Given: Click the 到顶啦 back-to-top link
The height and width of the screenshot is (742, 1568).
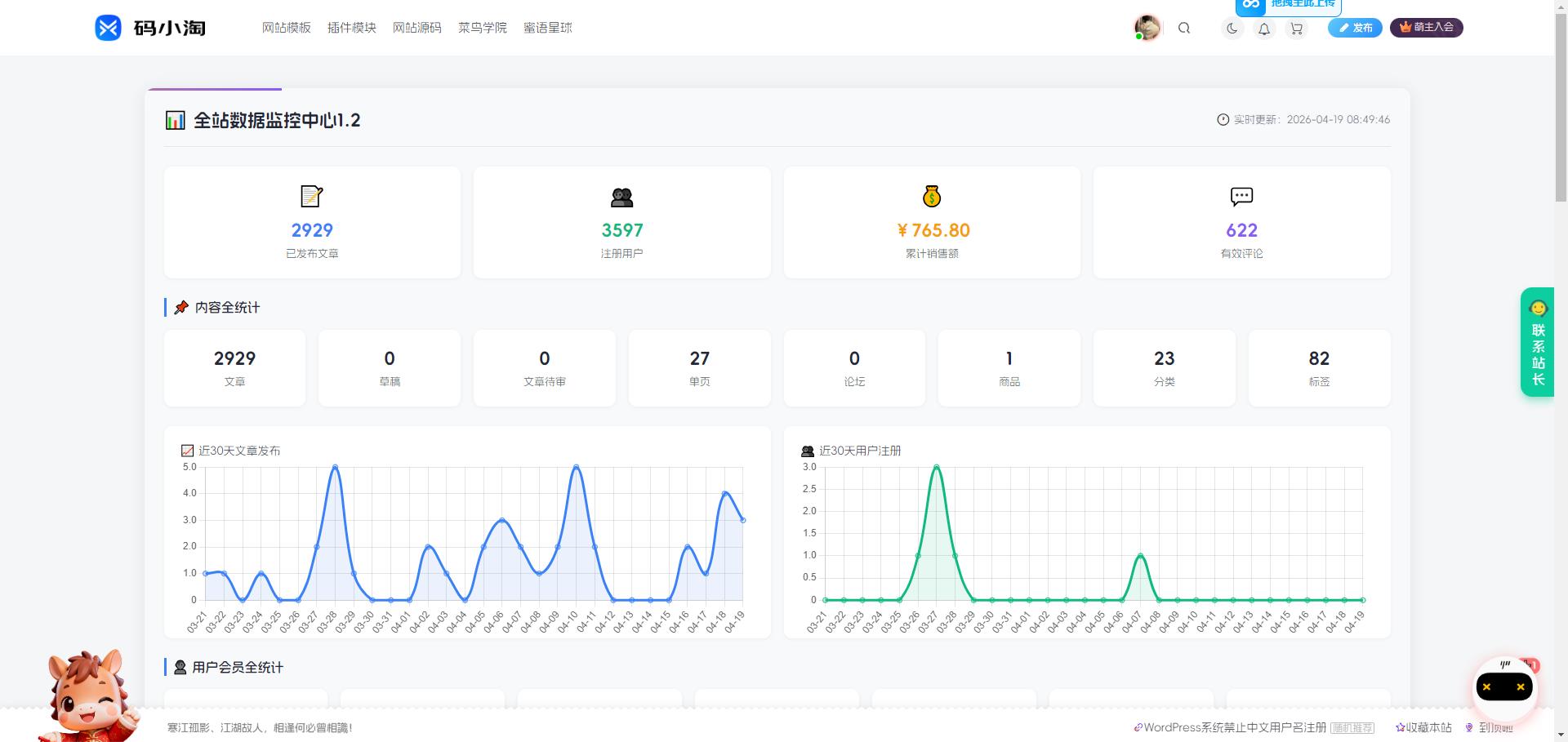Looking at the screenshot, I should pyautogui.click(x=1490, y=727).
